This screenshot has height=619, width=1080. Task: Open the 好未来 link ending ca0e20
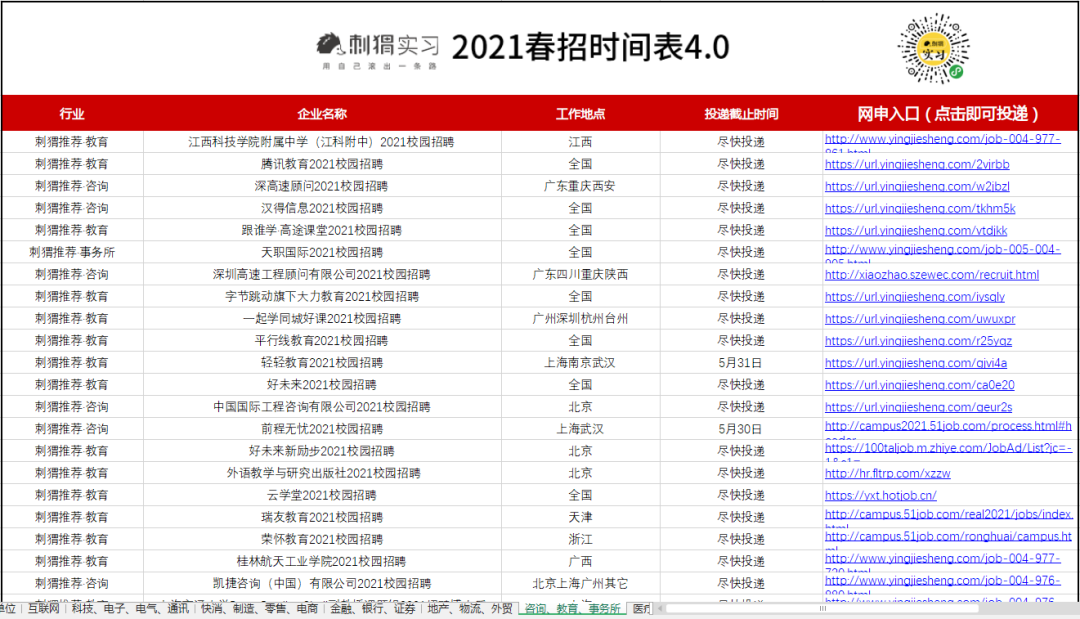(x=920, y=385)
